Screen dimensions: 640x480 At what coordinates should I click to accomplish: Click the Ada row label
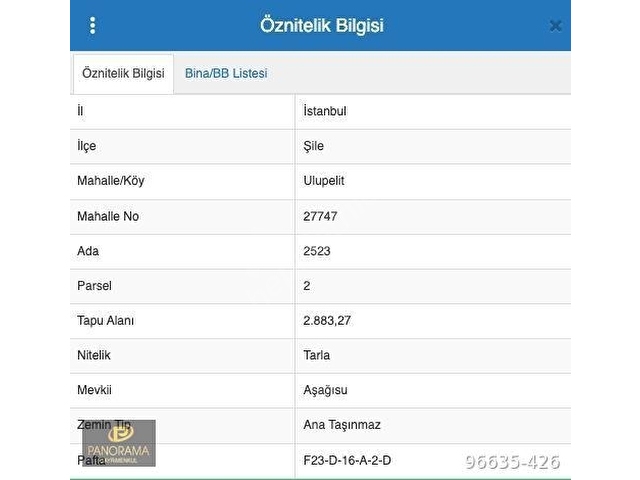click(88, 251)
